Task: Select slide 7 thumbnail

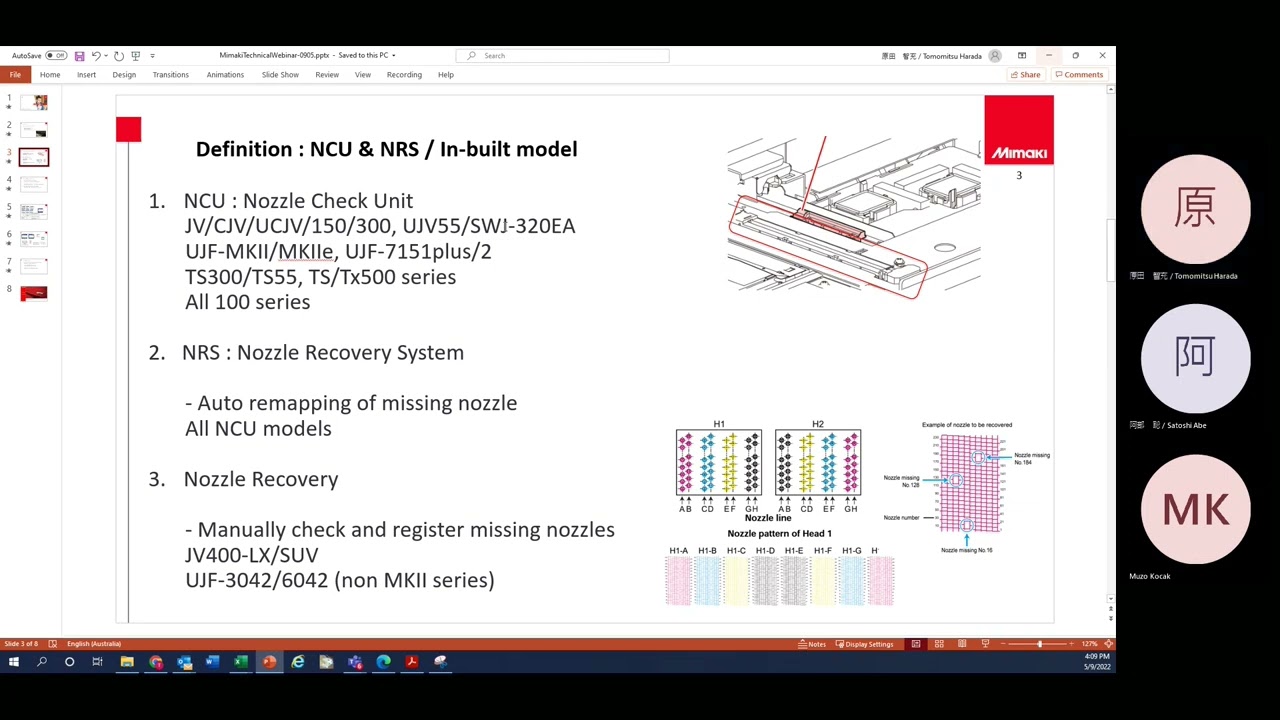Action: [34, 265]
